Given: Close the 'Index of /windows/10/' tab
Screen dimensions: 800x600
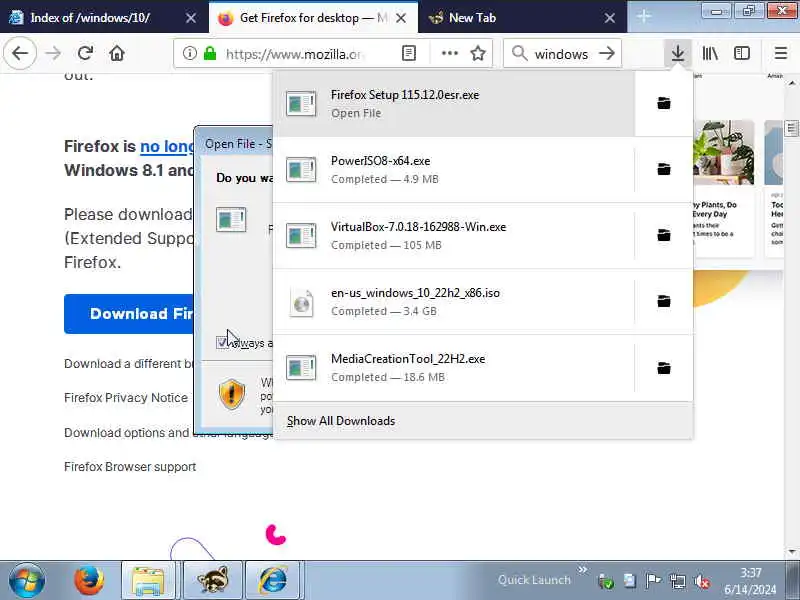Looking at the screenshot, I should tap(191, 18).
